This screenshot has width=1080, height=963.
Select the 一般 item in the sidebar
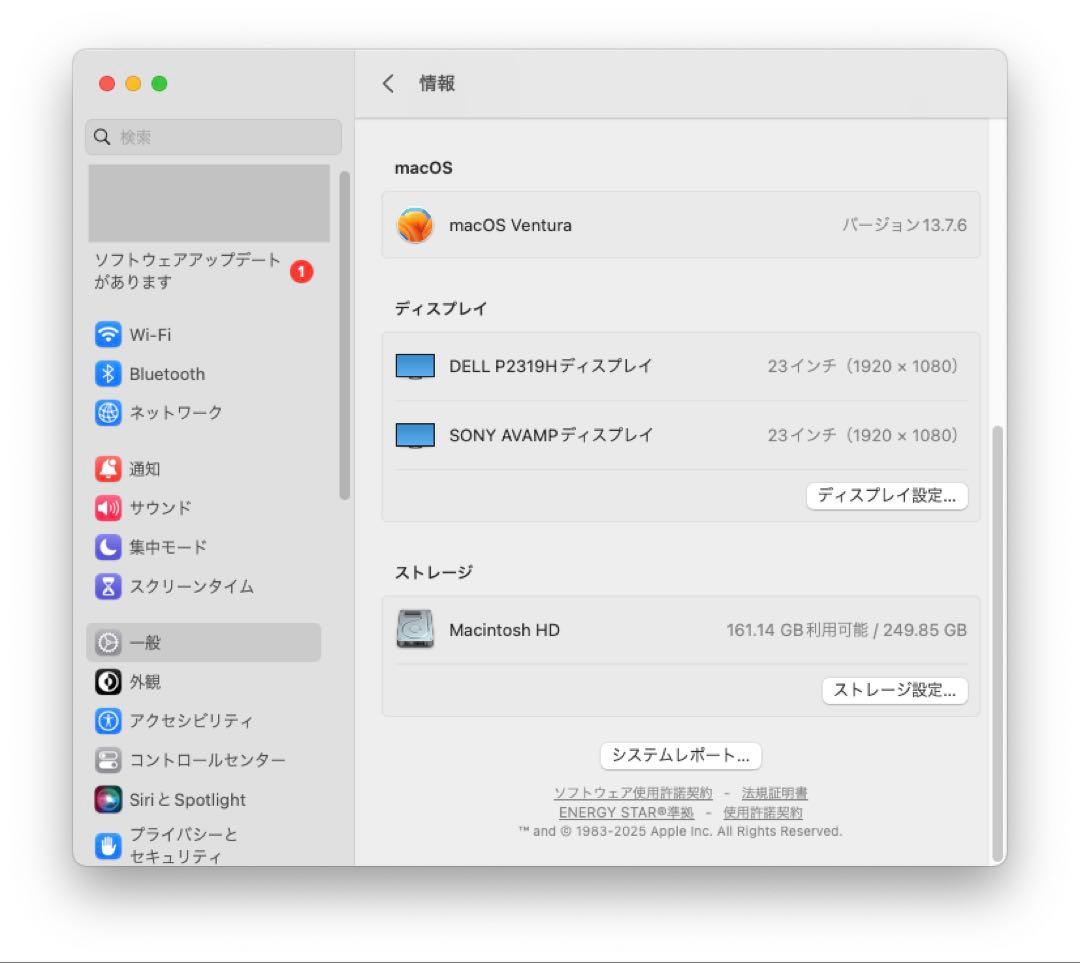pos(139,643)
